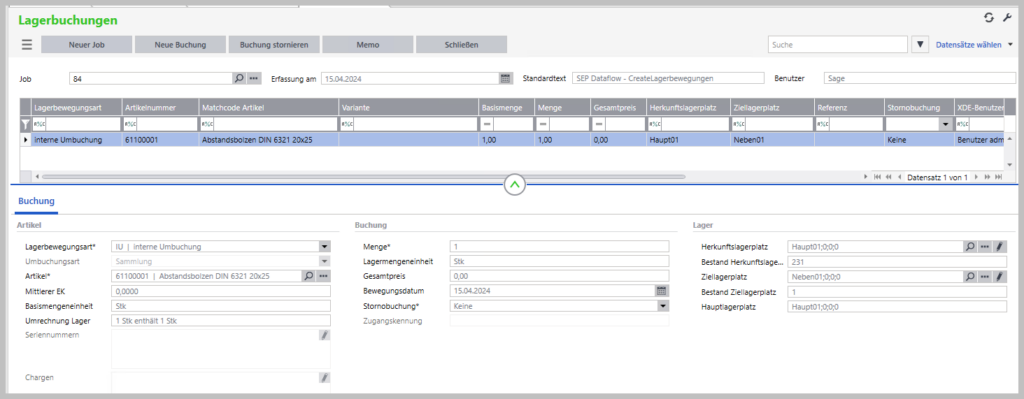Click the Gesamtpreis field showing 0,00
The width and height of the screenshot is (1024, 399).
click(x=559, y=276)
